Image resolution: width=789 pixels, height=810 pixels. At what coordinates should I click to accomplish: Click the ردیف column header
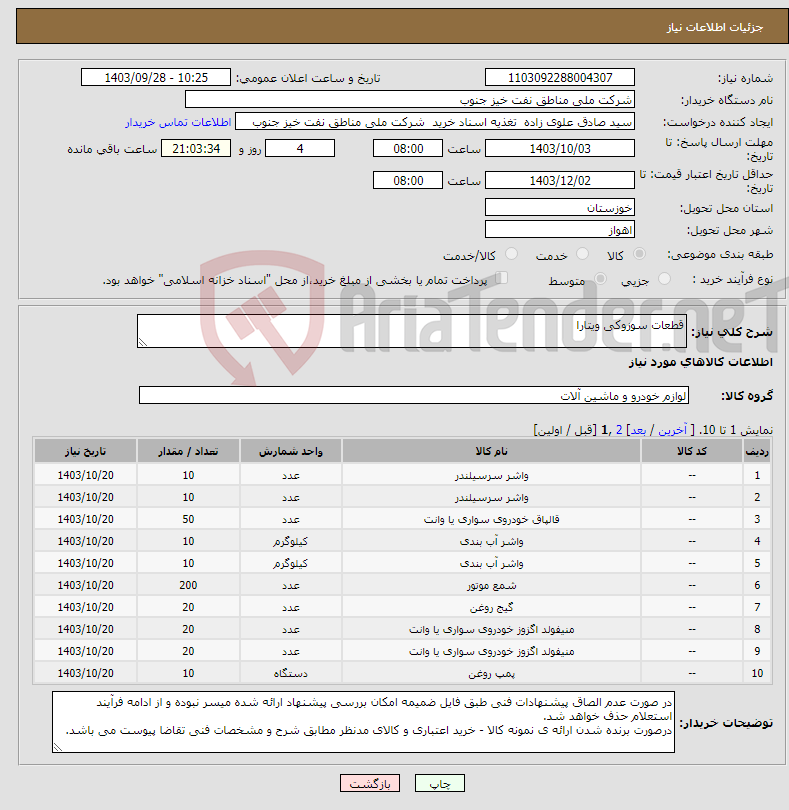click(757, 451)
